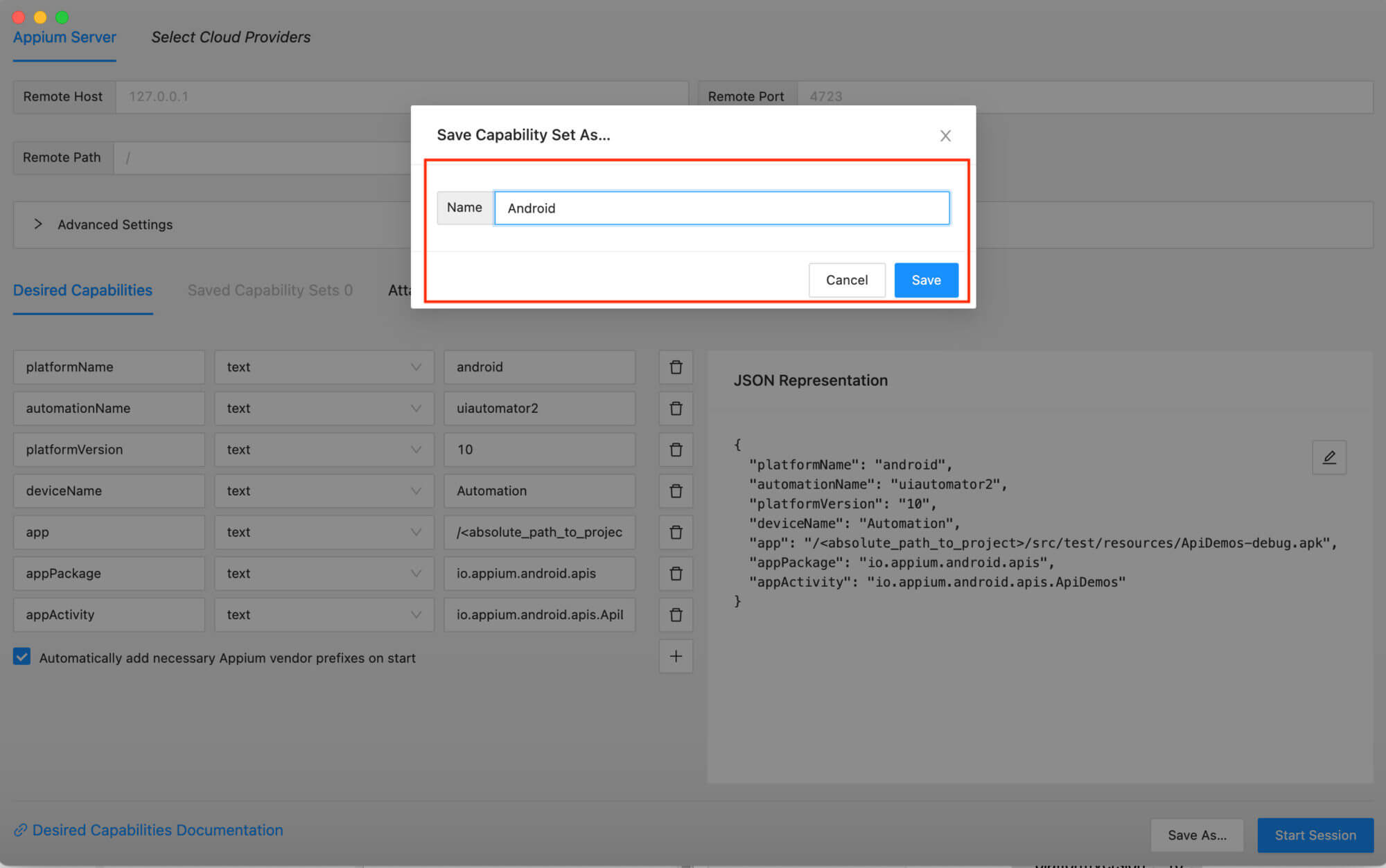Open Desired Capabilities Documentation link
Screen dimensions: 1386x868
[x=157, y=830]
